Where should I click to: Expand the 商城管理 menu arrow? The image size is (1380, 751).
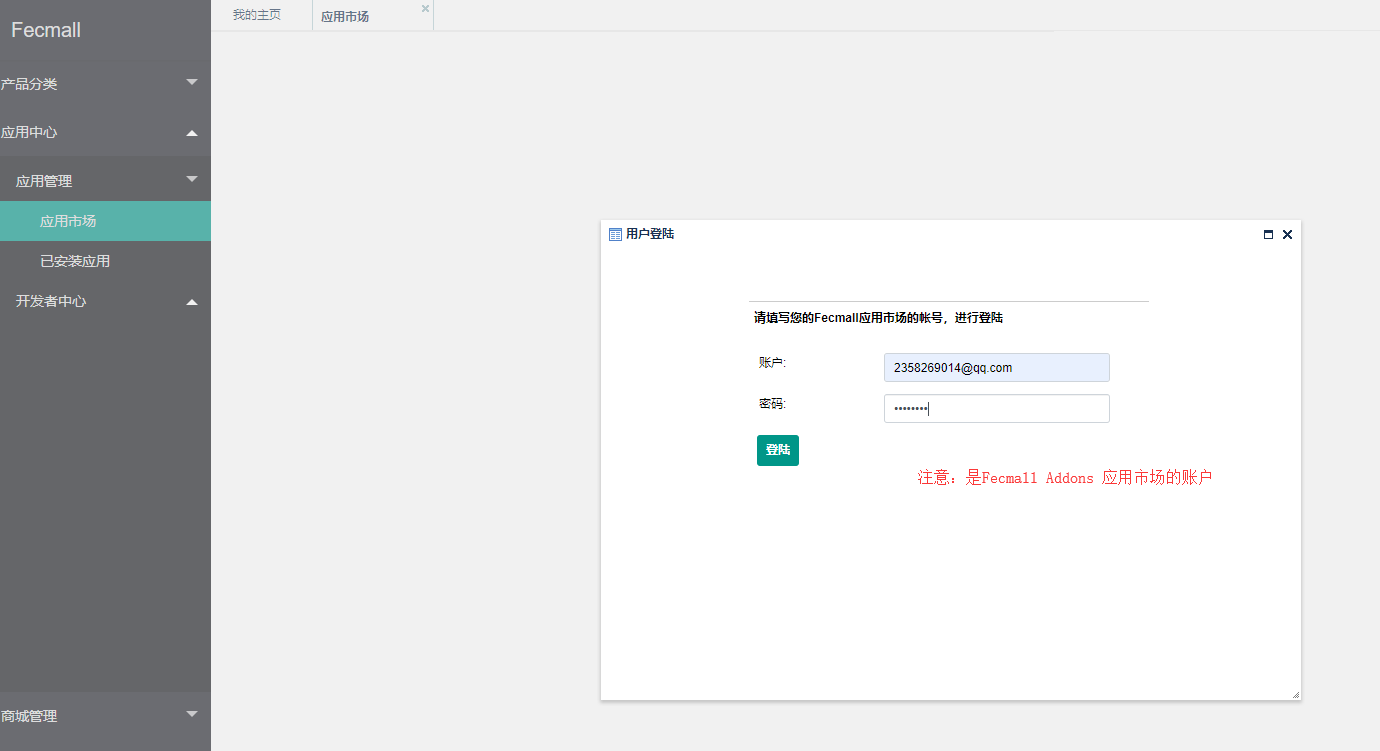[192, 714]
